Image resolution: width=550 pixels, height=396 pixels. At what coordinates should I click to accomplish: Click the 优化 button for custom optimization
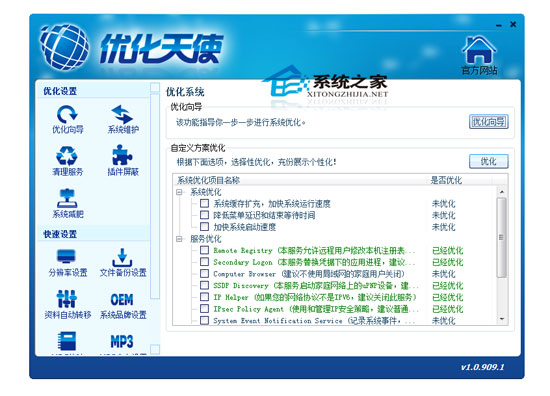tap(489, 162)
